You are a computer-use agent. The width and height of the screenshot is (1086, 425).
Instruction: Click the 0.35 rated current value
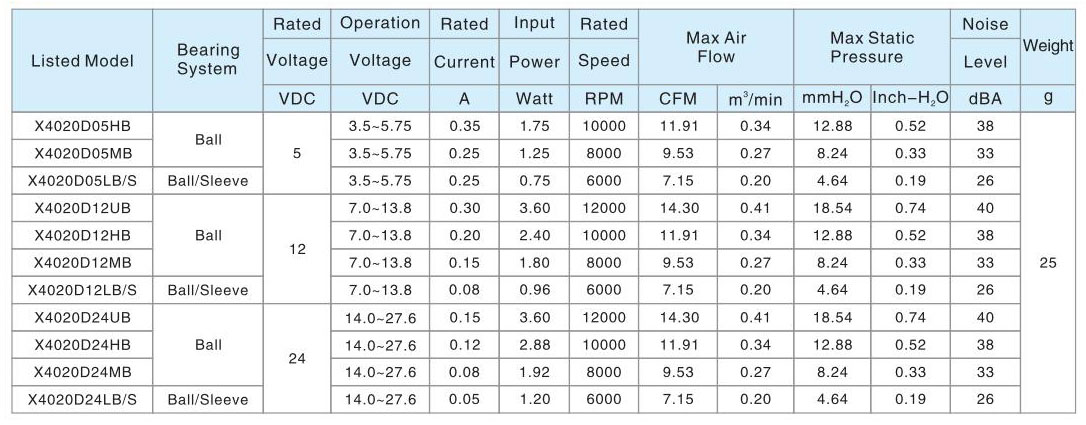(464, 126)
